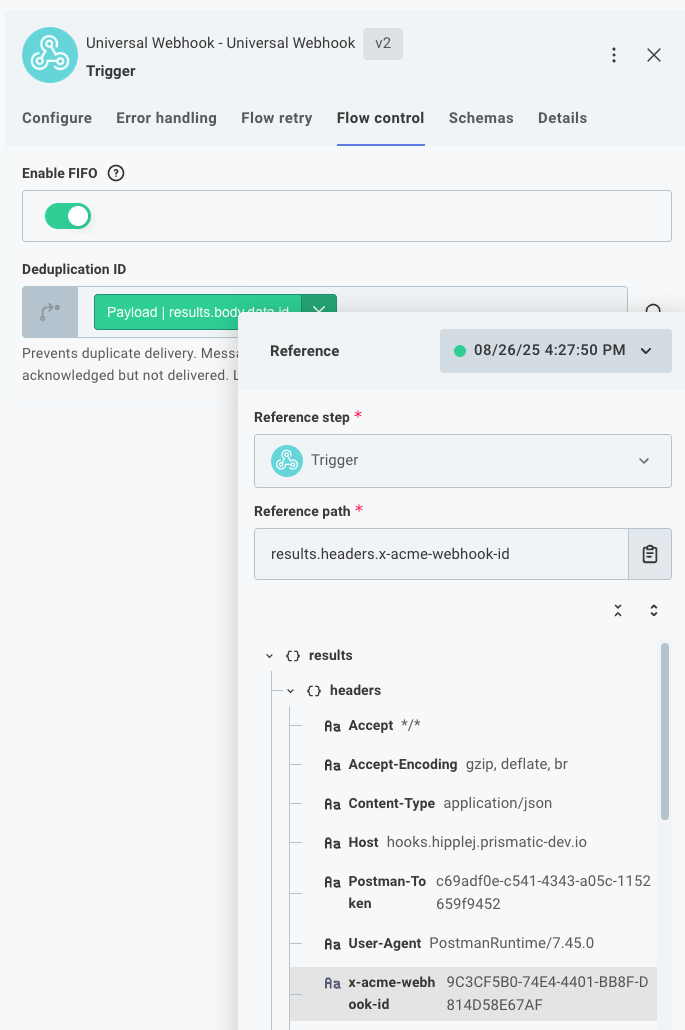
Task: Switch to the Error handling tab
Action: click(x=166, y=118)
